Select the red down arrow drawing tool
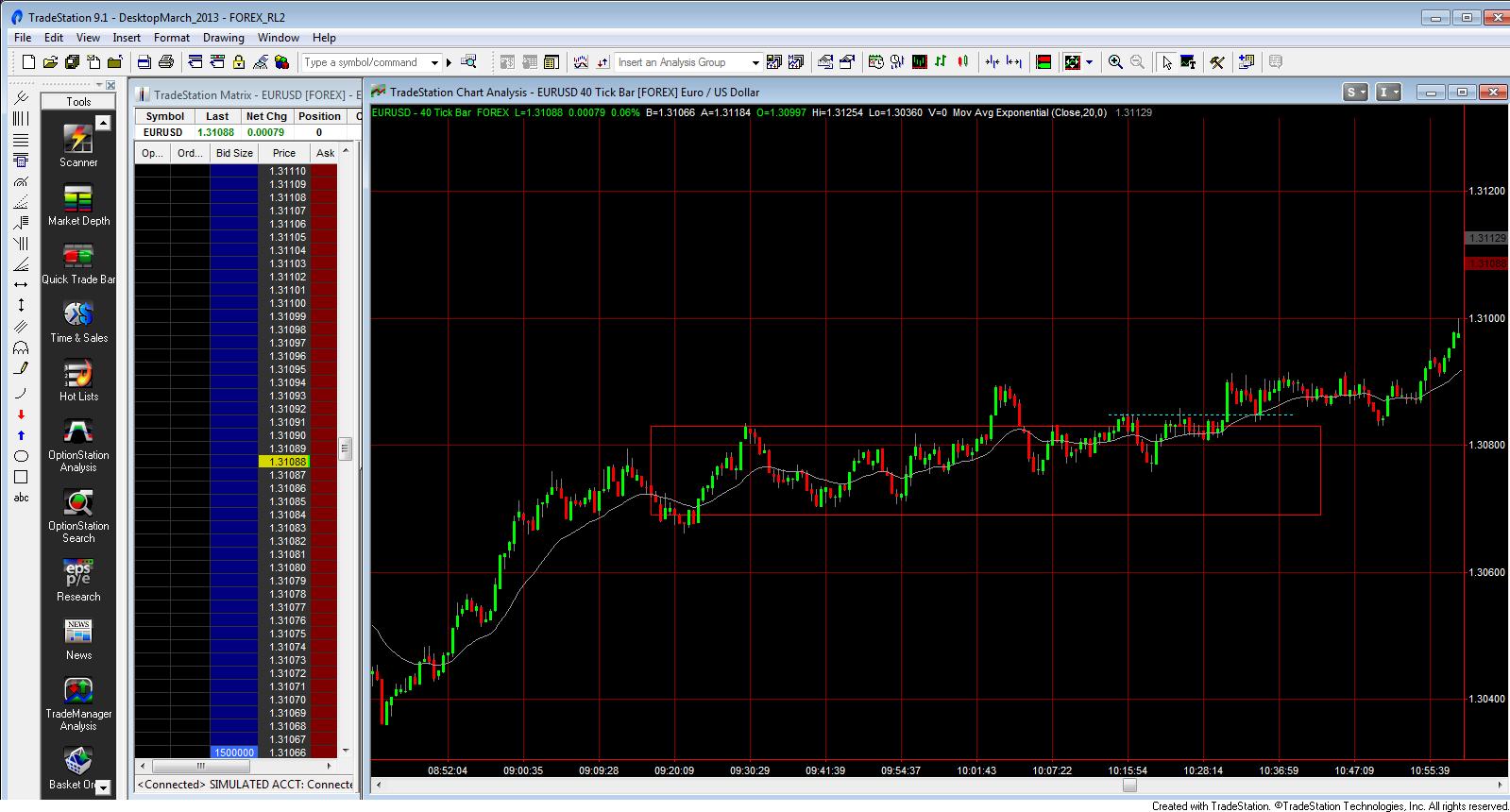The width and height of the screenshot is (1510, 812). [x=21, y=414]
